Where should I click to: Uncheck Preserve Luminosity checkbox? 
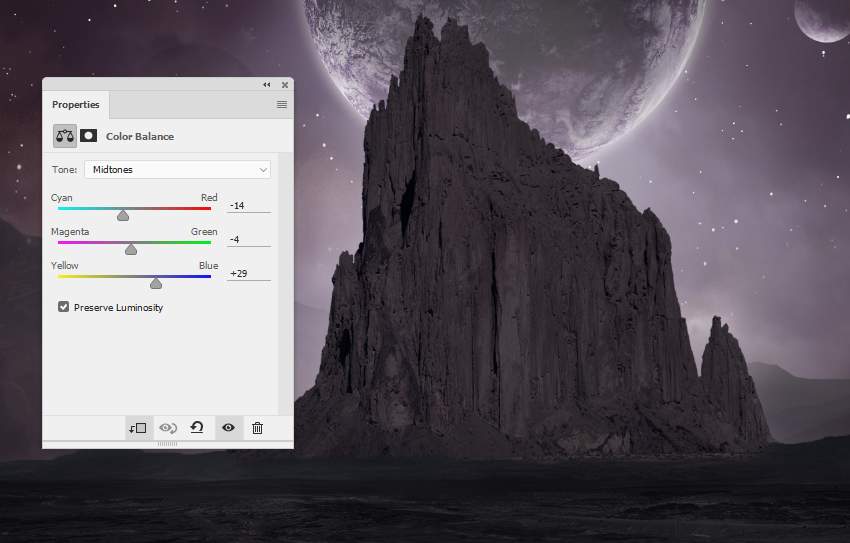[x=63, y=307]
